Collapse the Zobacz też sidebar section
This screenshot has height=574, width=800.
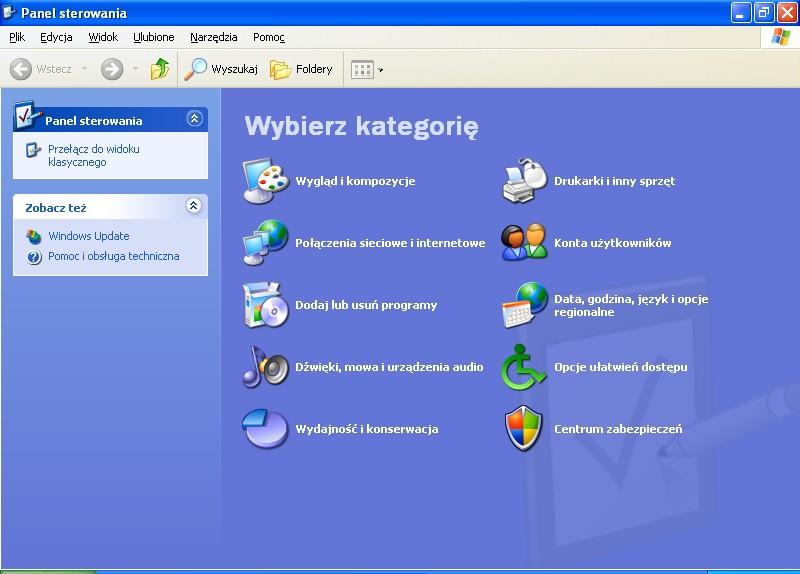(194, 206)
